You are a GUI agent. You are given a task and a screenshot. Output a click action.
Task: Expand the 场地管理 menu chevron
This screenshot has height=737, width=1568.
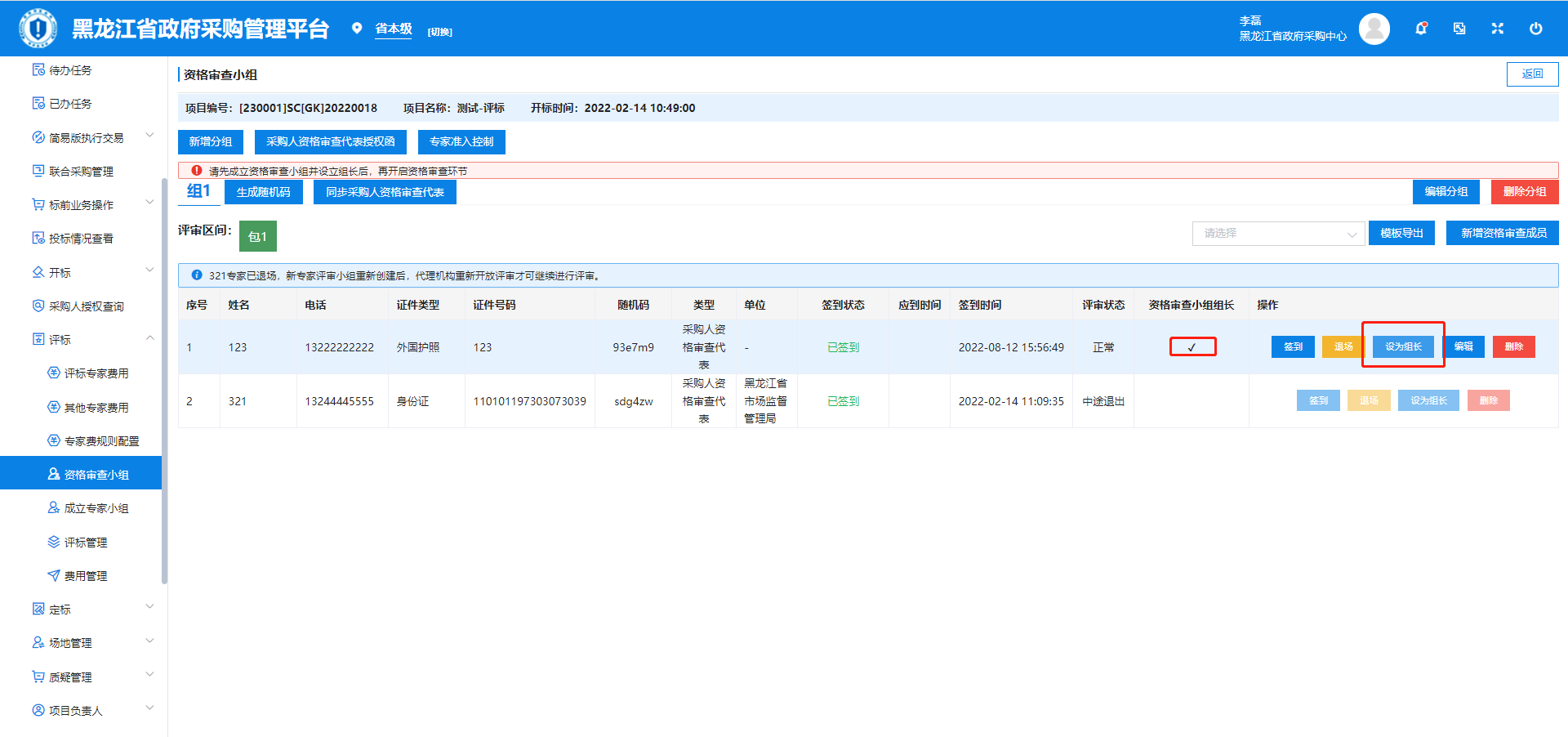point(149,641)
